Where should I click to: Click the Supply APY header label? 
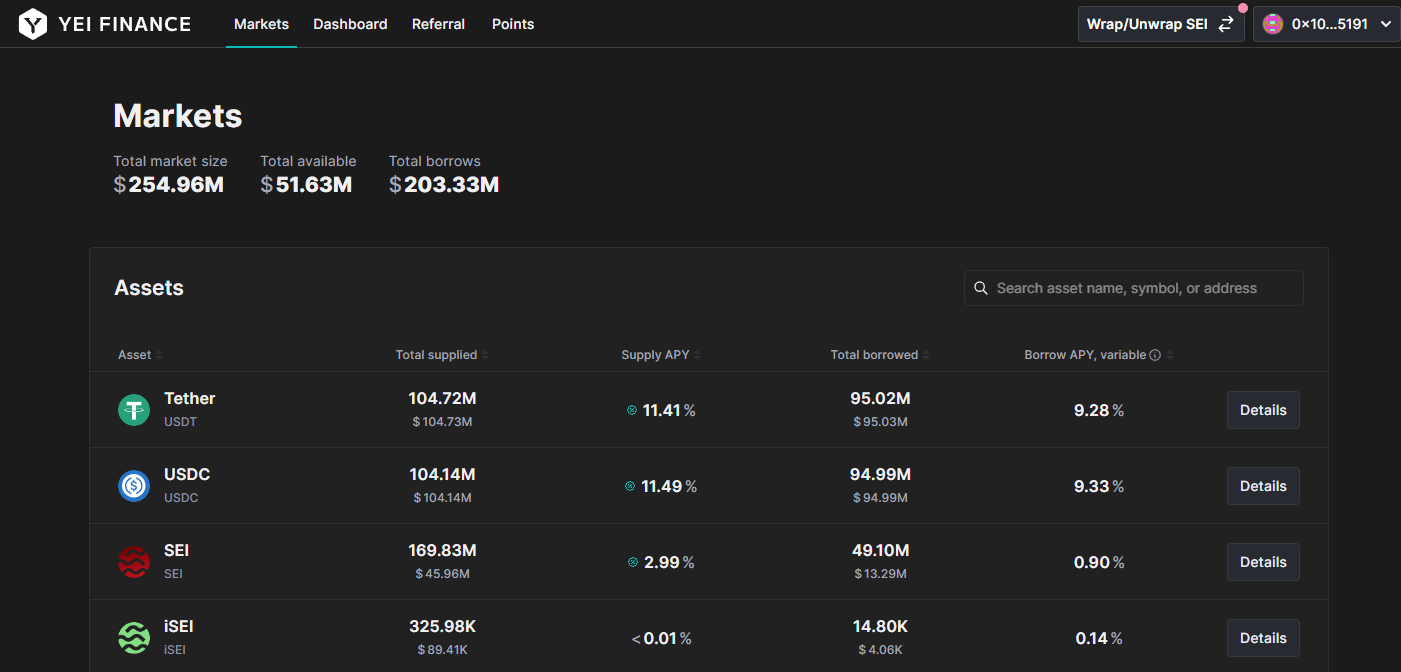(x=655, y=355)
